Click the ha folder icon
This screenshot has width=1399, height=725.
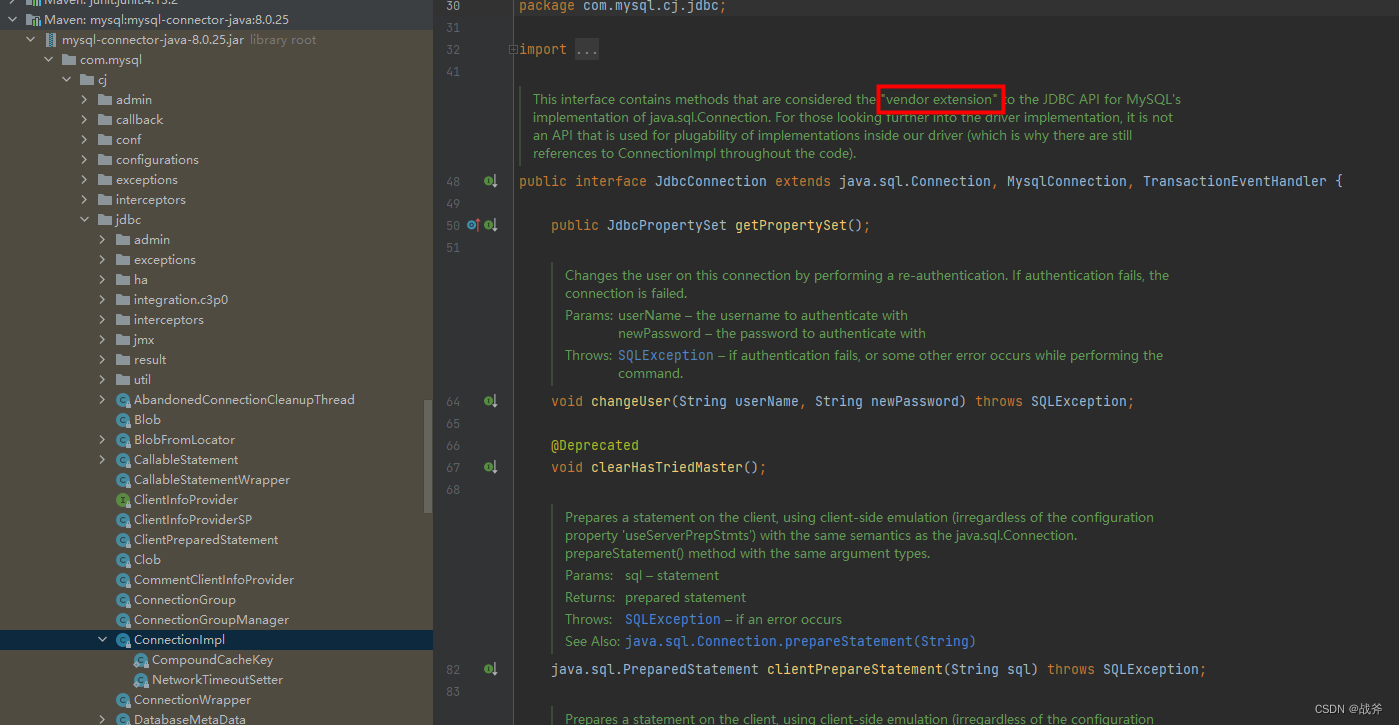[x=124, y=280]
